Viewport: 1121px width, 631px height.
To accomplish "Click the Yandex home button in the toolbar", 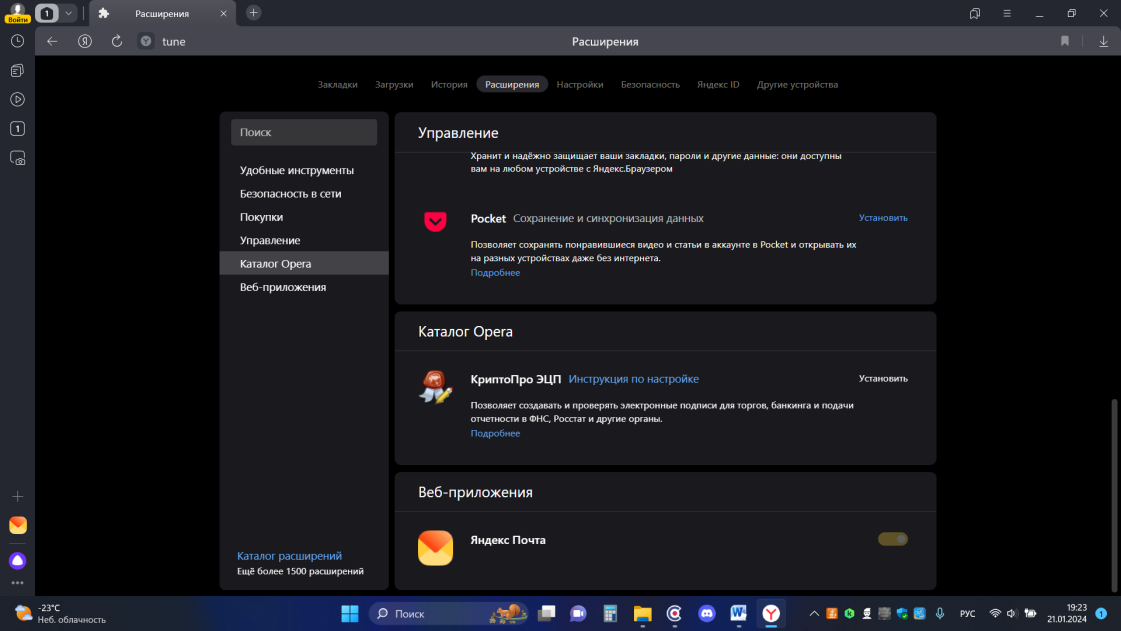I will 85,41.
